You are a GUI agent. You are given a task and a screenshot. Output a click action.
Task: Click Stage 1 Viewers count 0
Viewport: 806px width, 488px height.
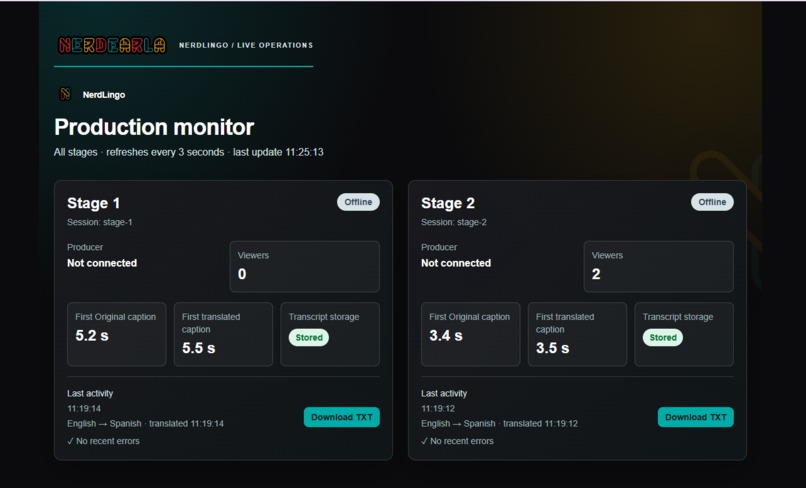(x=242, y=274)
